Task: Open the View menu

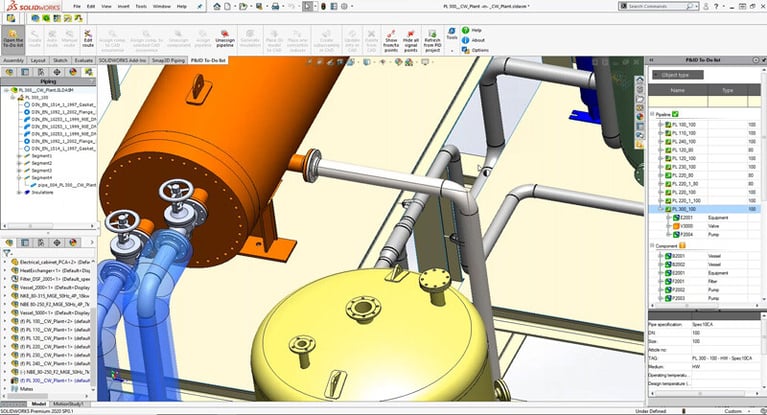Action: (x=106, y=6)
